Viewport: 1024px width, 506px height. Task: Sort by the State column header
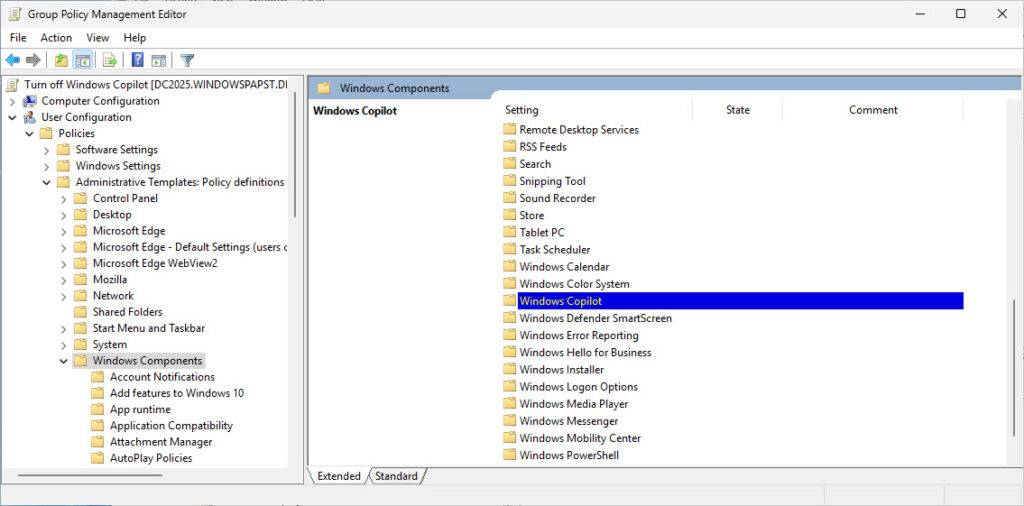point(737,110)
